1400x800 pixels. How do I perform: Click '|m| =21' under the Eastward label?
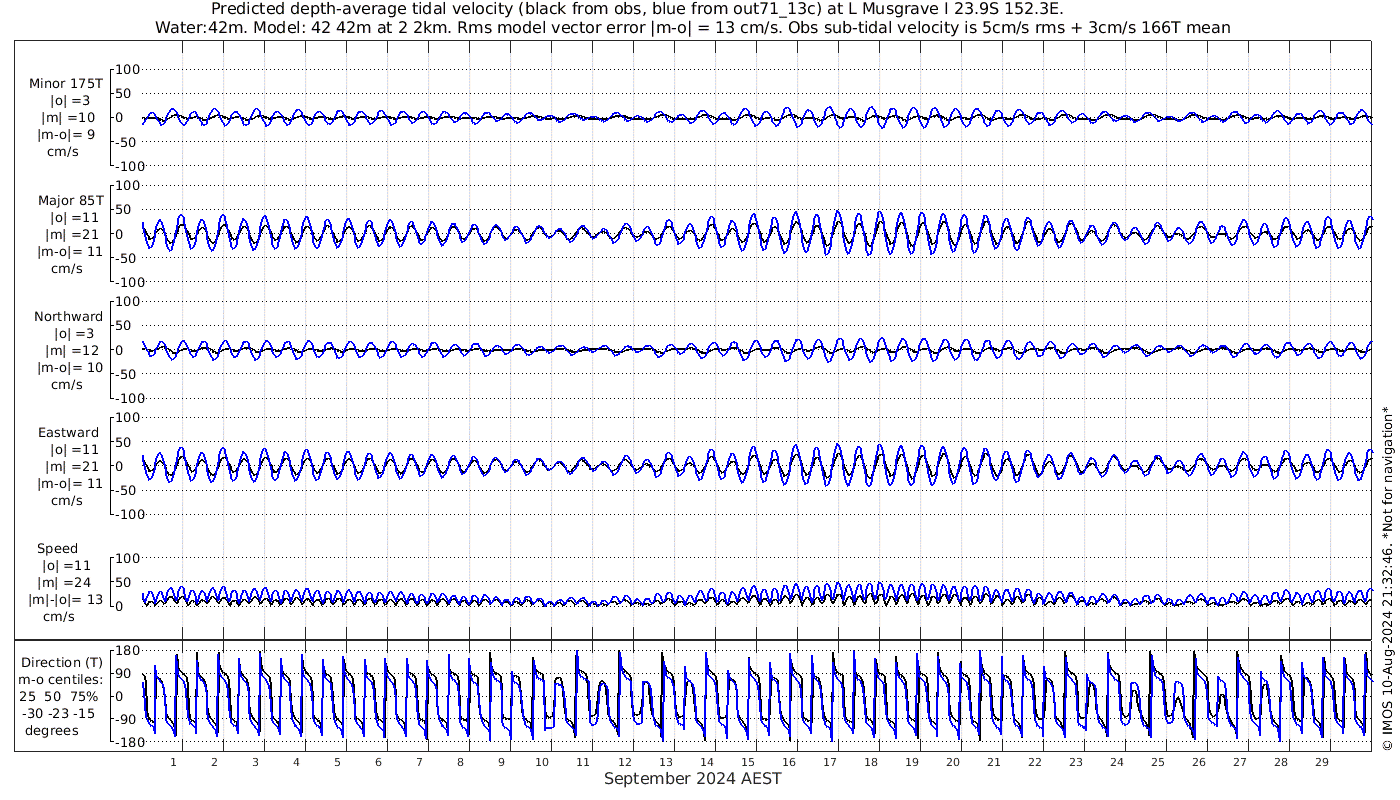(68, 467)
